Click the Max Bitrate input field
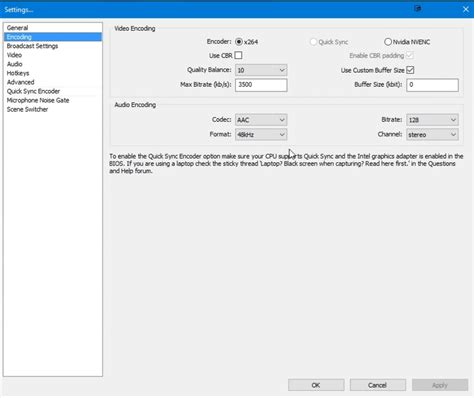Screen dimensions: 474x398 coord(261,85)
